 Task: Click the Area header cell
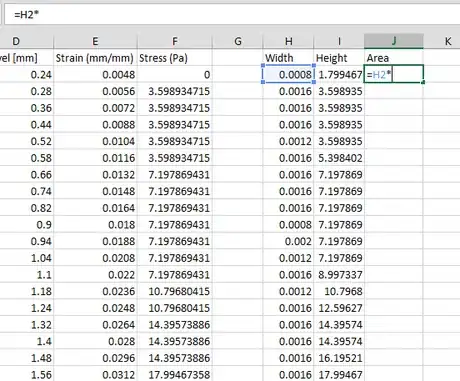(394, 58)
